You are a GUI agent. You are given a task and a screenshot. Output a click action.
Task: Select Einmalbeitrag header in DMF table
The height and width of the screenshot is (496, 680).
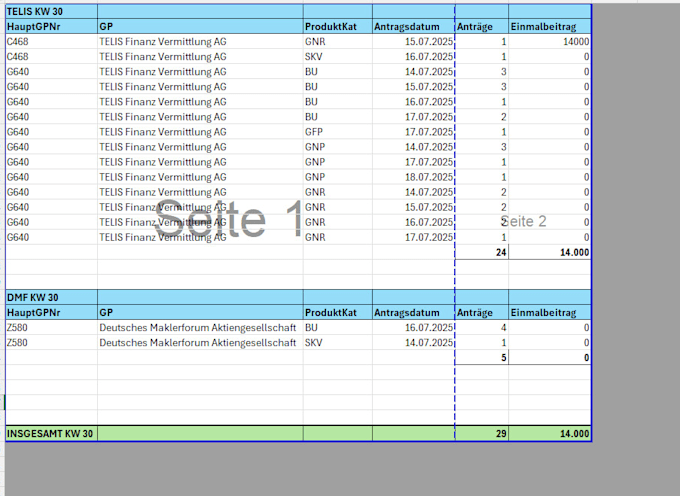click(x=549, y=313)
